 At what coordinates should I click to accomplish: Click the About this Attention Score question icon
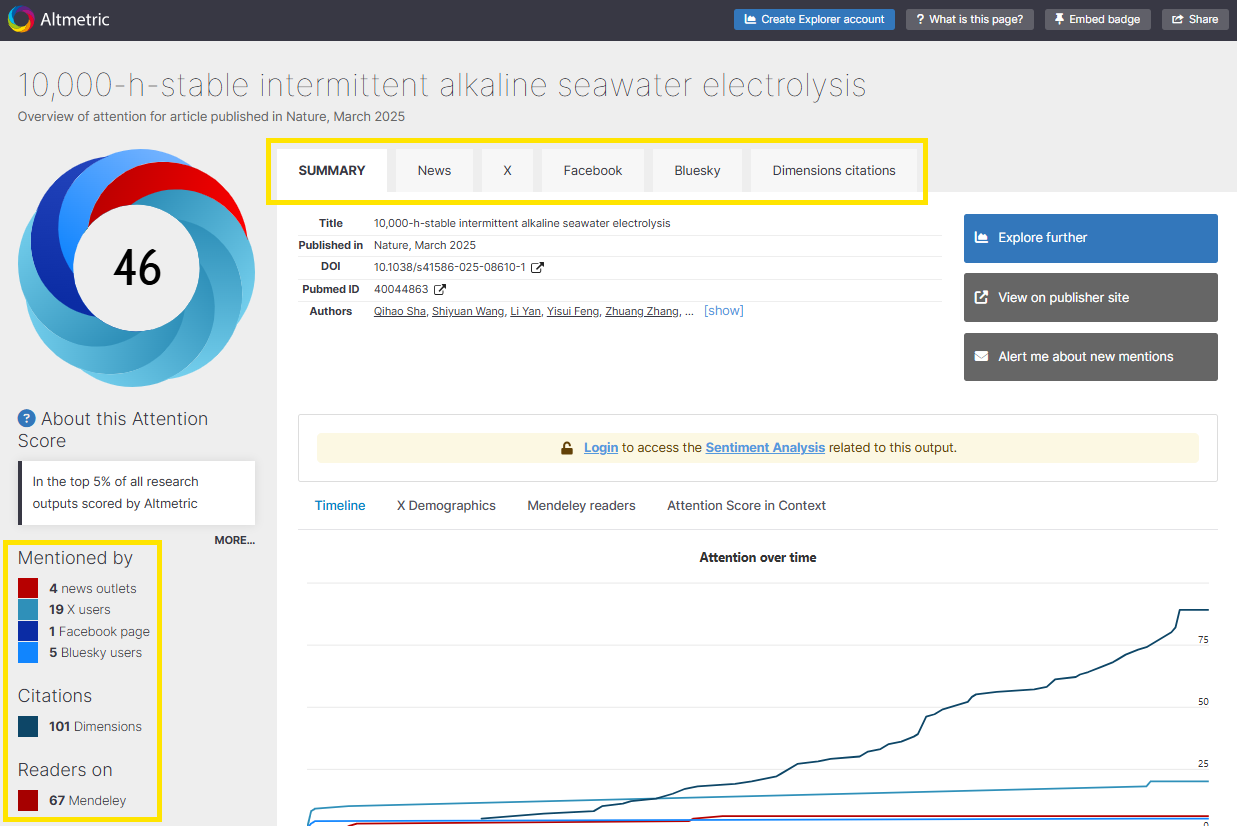coord(27,419)
